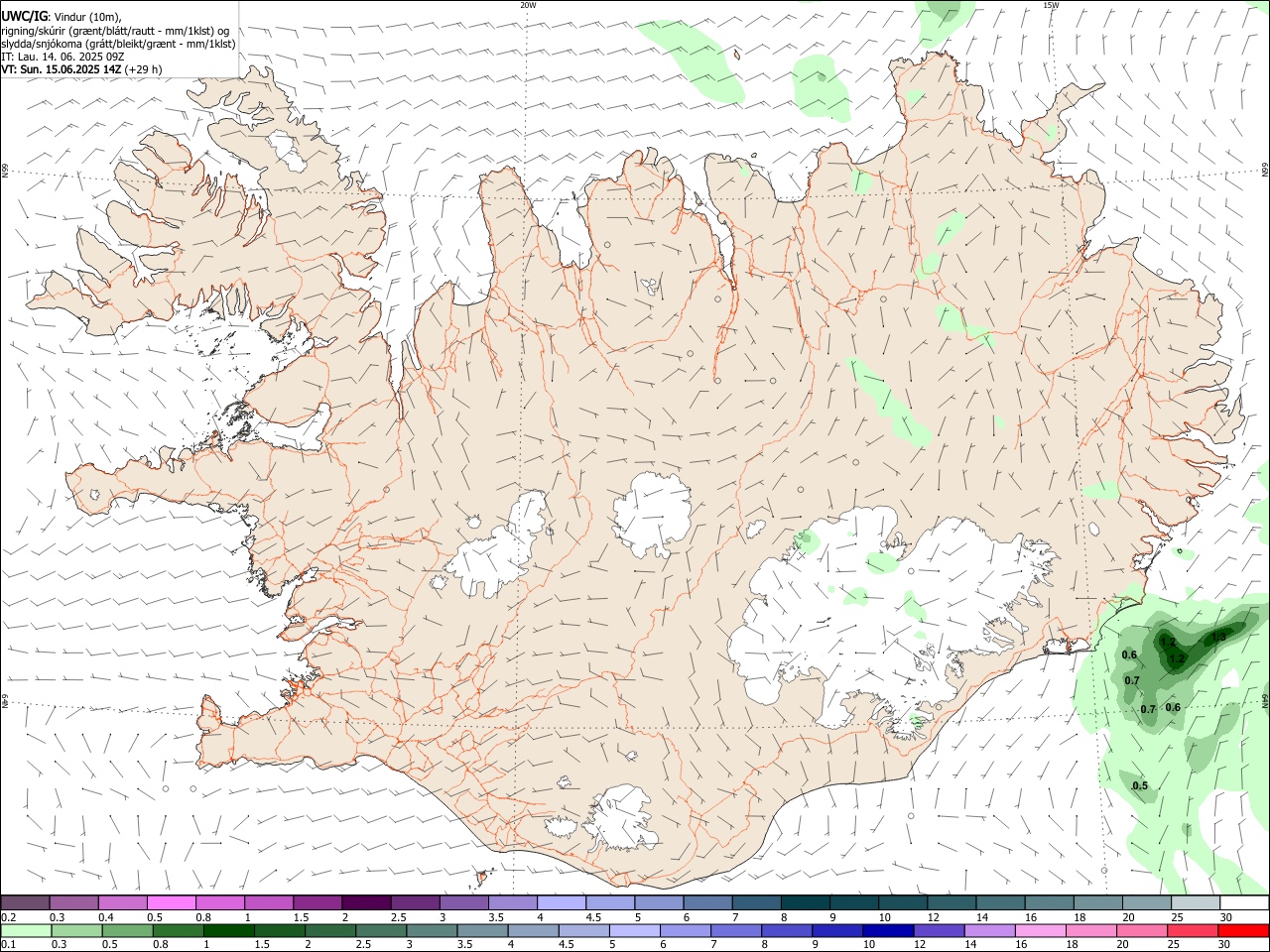Select the grey-green 3 mm rain legend swatch
Viewport: 1270px width, 952px height.
tap(431, 930)
